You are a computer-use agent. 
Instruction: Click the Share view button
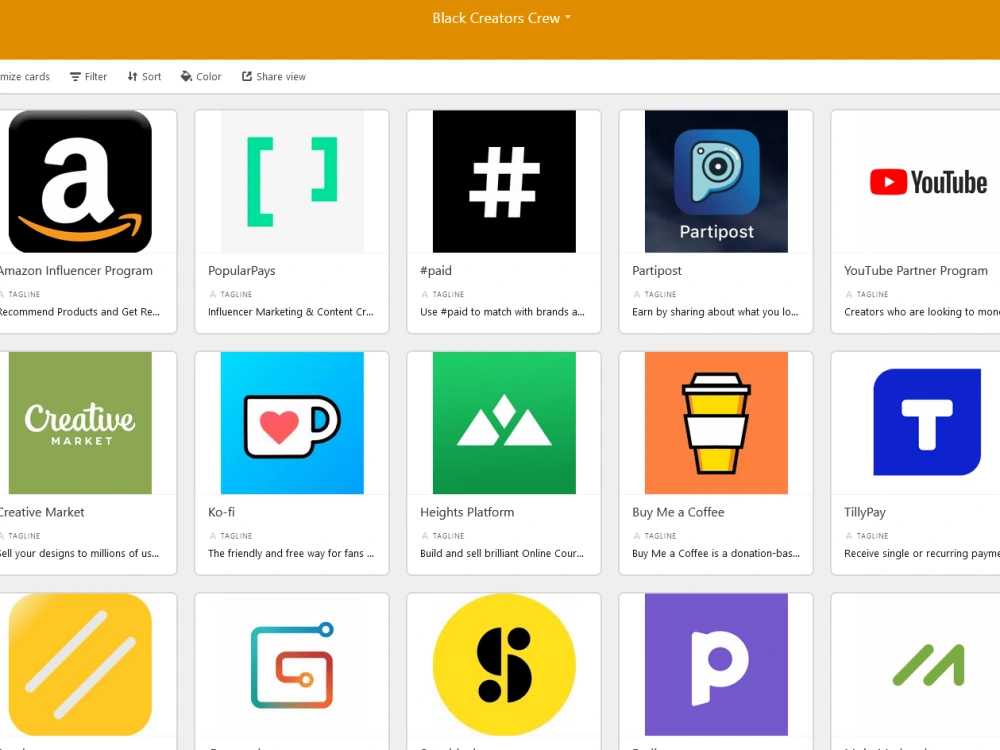[x=274, y=77]
